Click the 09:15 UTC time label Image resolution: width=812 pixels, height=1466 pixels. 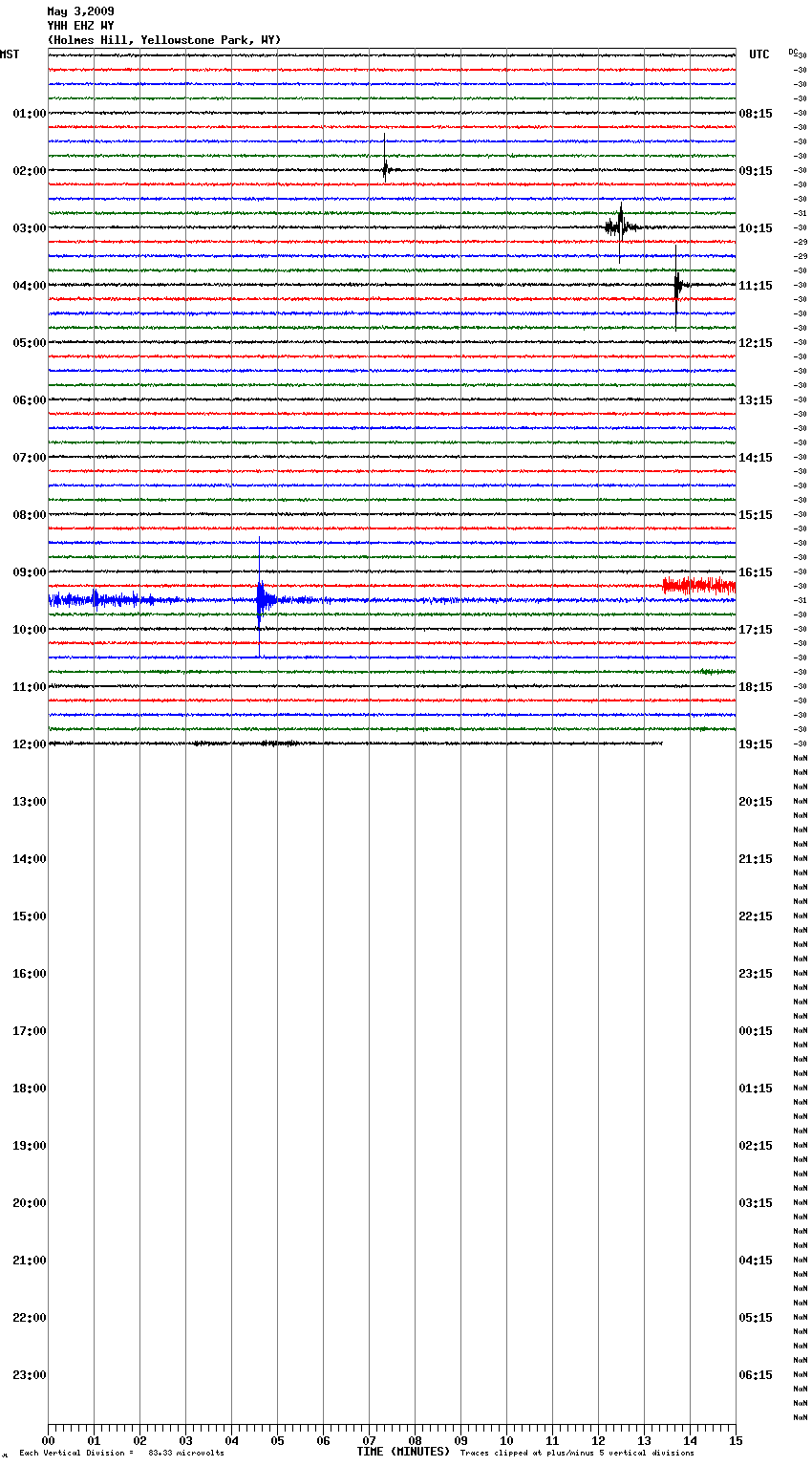[x=756, y=171]
